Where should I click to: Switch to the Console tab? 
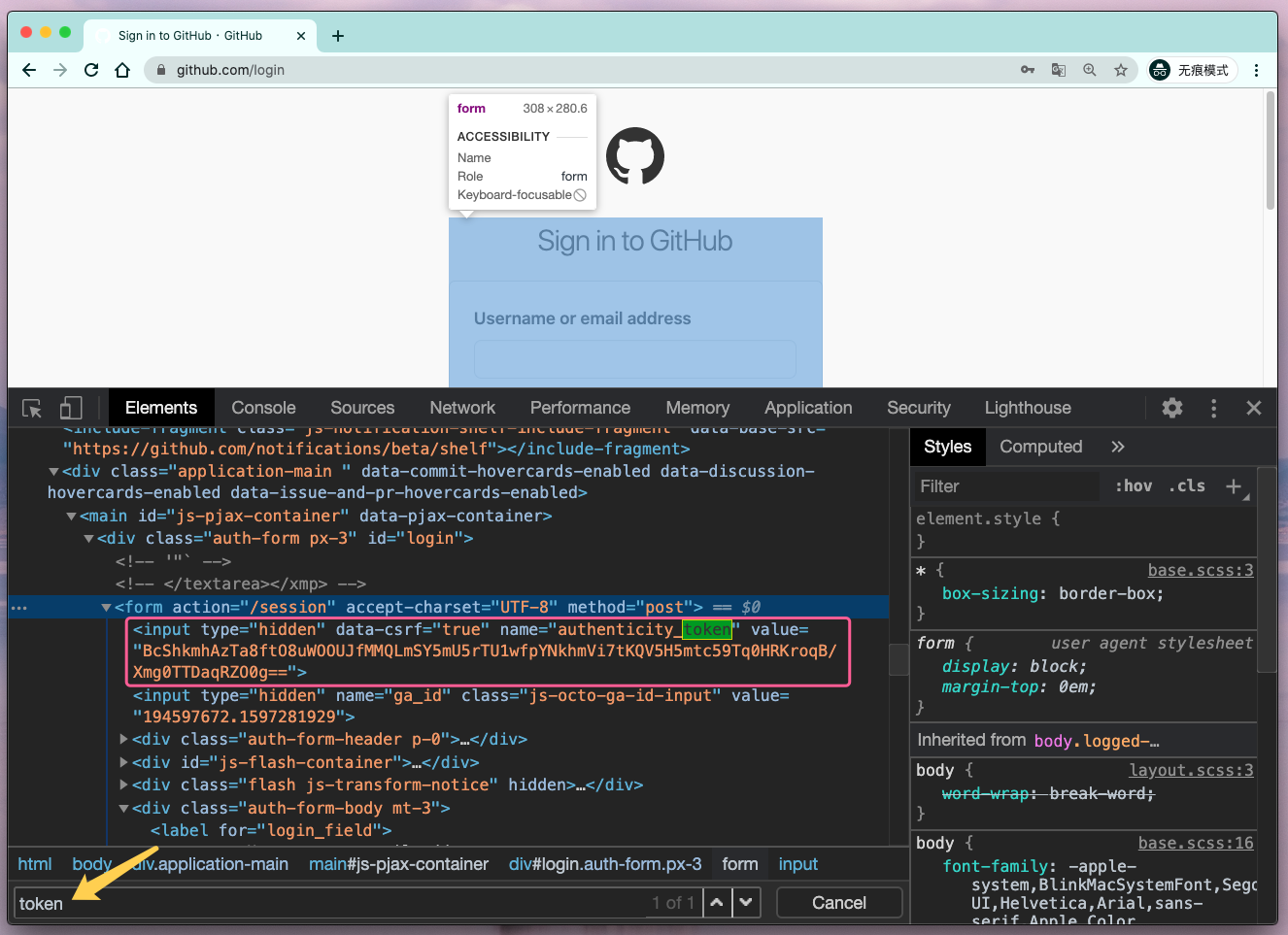pos(263,408)
